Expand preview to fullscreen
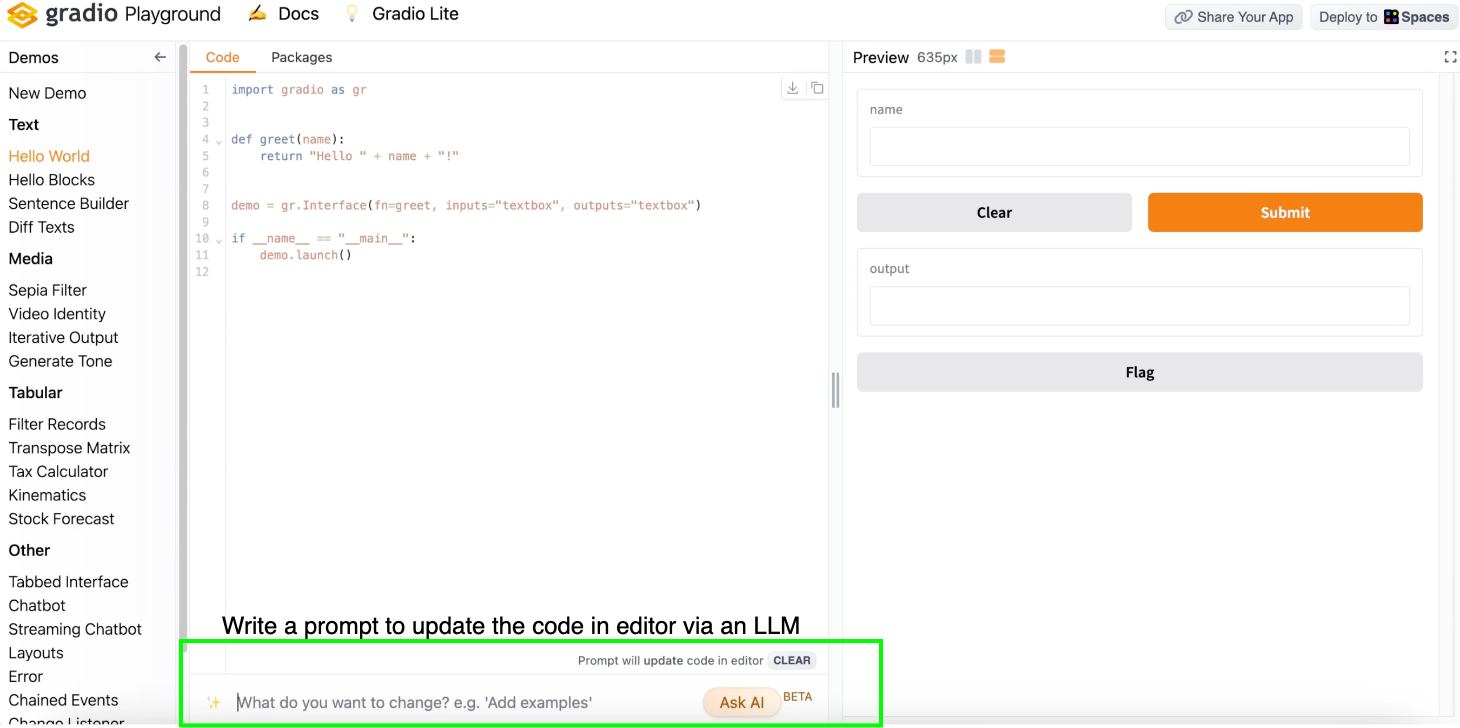 click(1450, 57)
